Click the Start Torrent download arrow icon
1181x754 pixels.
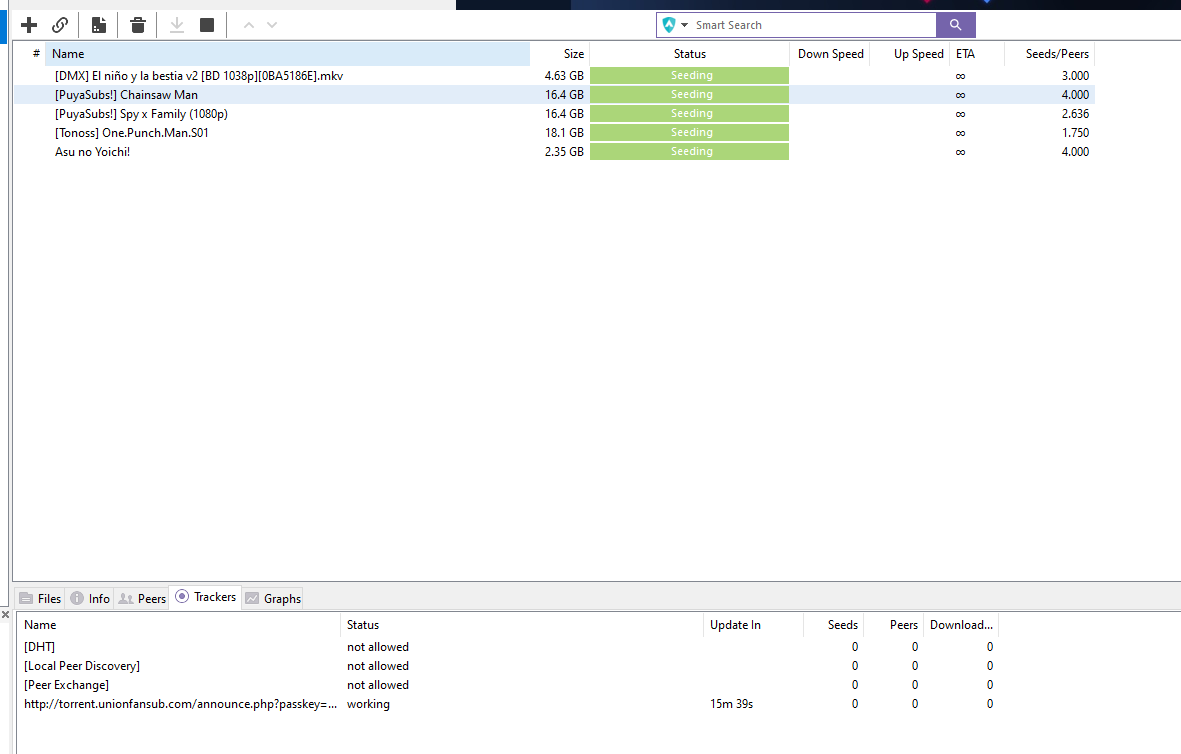[x=177, y=26]
